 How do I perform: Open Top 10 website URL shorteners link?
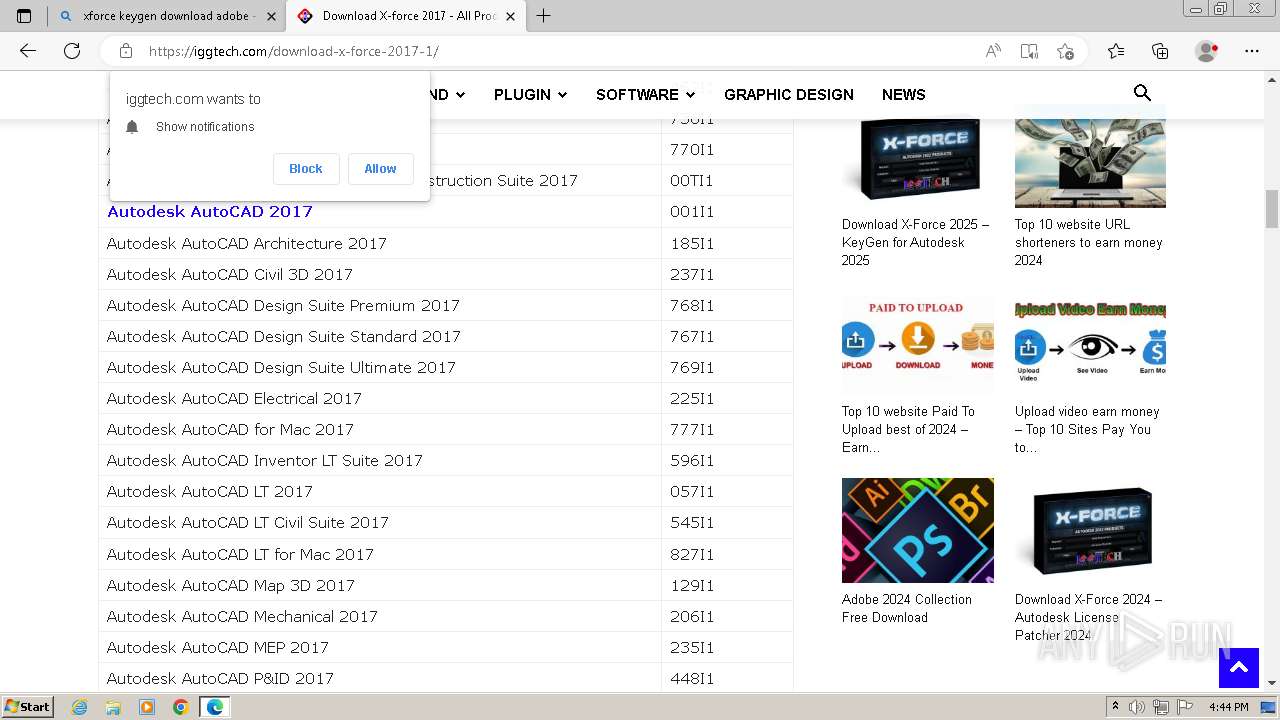[x=1089, y=242]
